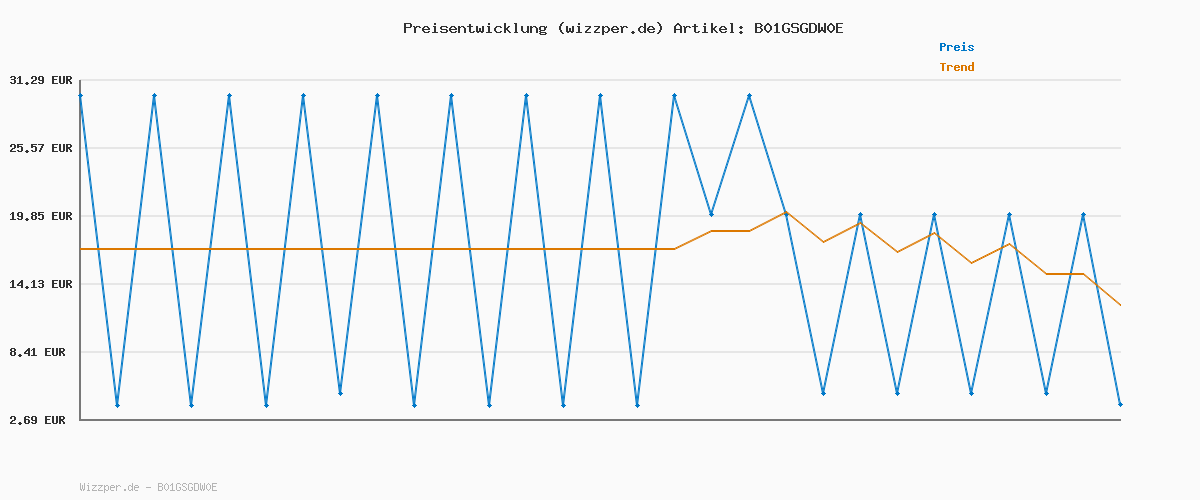Click the 8.41 EUR axis label

pyautogui.click(x=41, y=352)
